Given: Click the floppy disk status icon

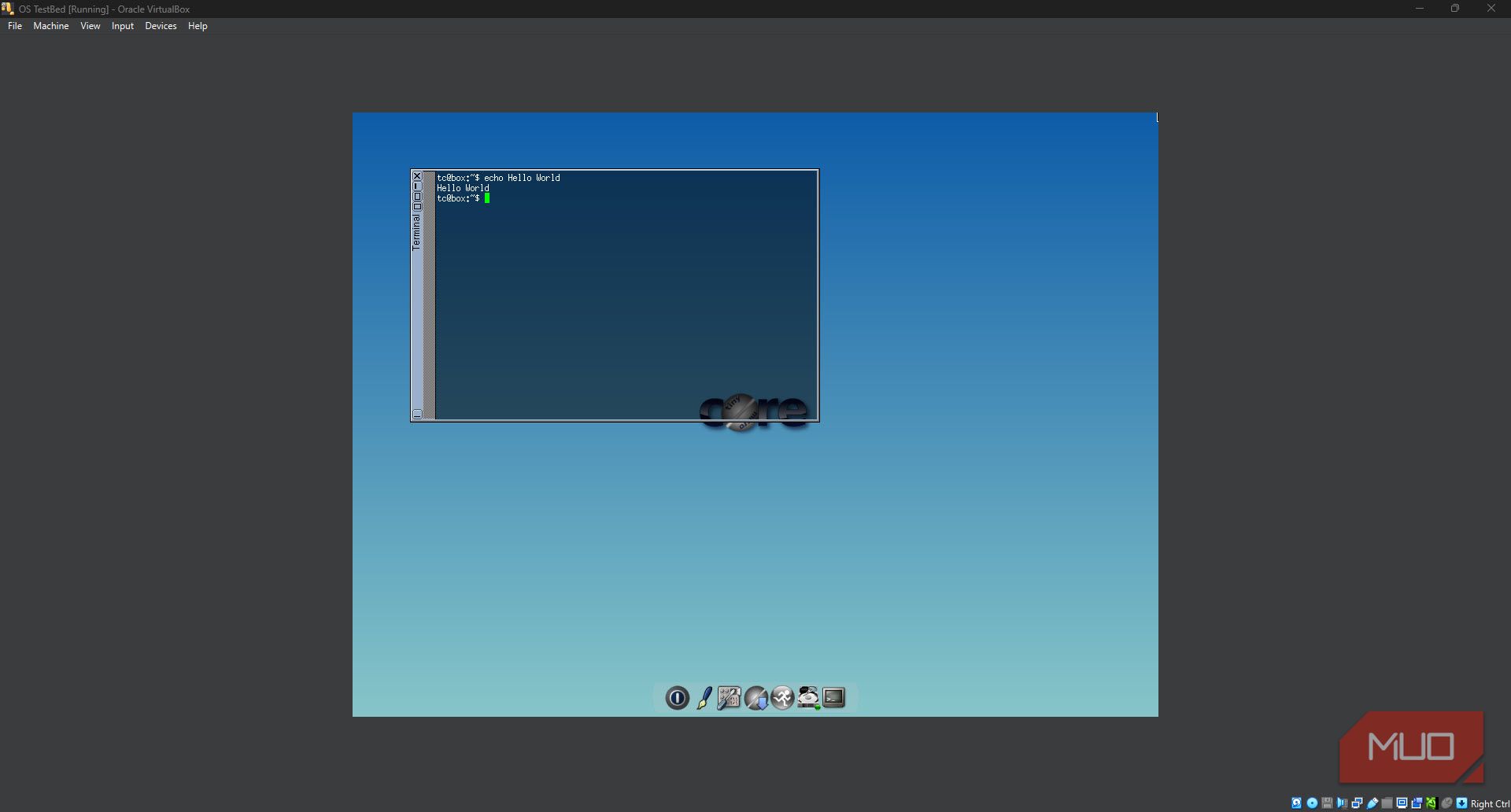Looking at the screenshot, I should pyautogui.click(x=1327, y=803).
